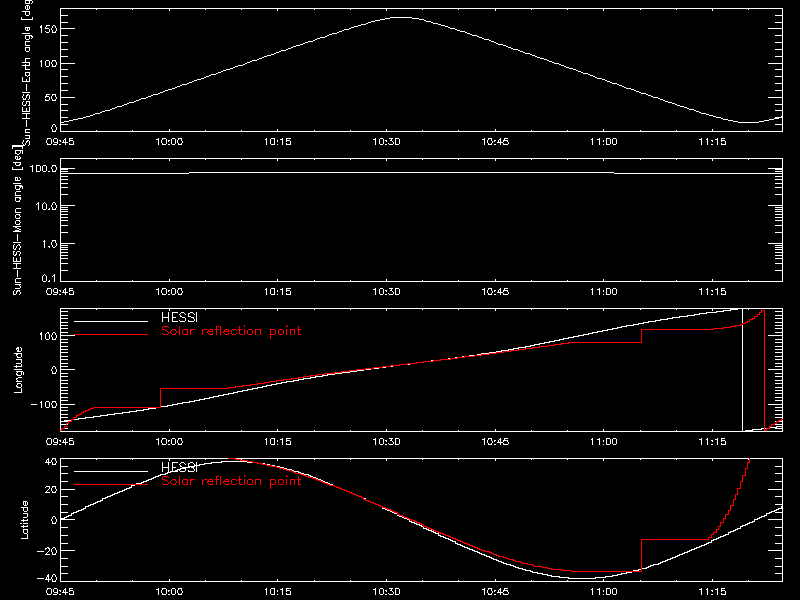Click the 50 tick on Earth angle axis
Screen dimensions: 800x600
point(51,97)
